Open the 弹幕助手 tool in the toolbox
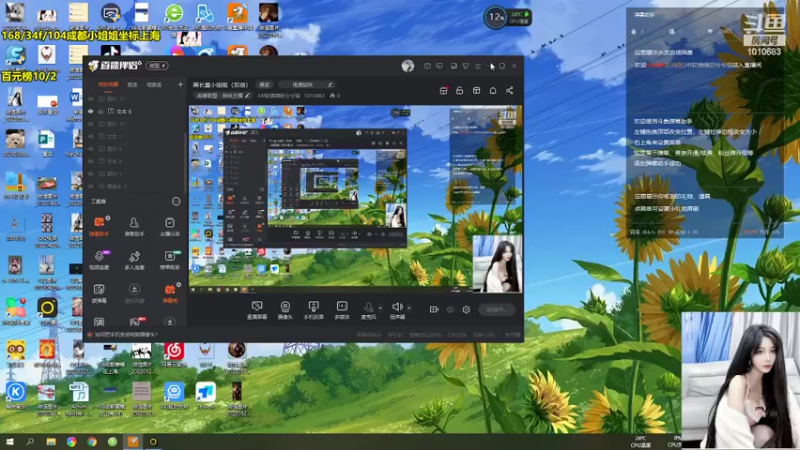Viewport: 800px width, 450px height. coord(99,226)
